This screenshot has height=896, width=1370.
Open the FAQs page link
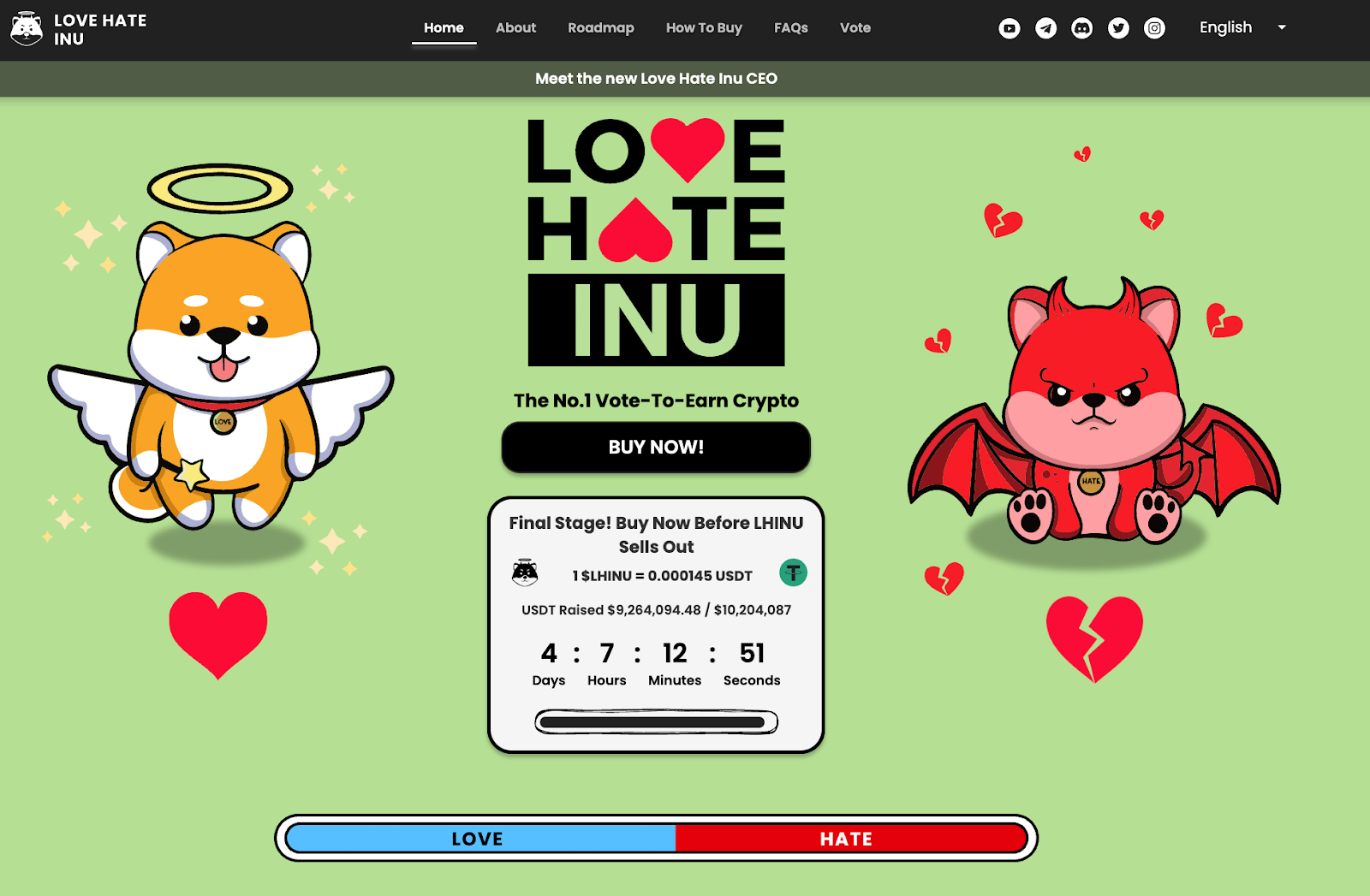(790, 28)
